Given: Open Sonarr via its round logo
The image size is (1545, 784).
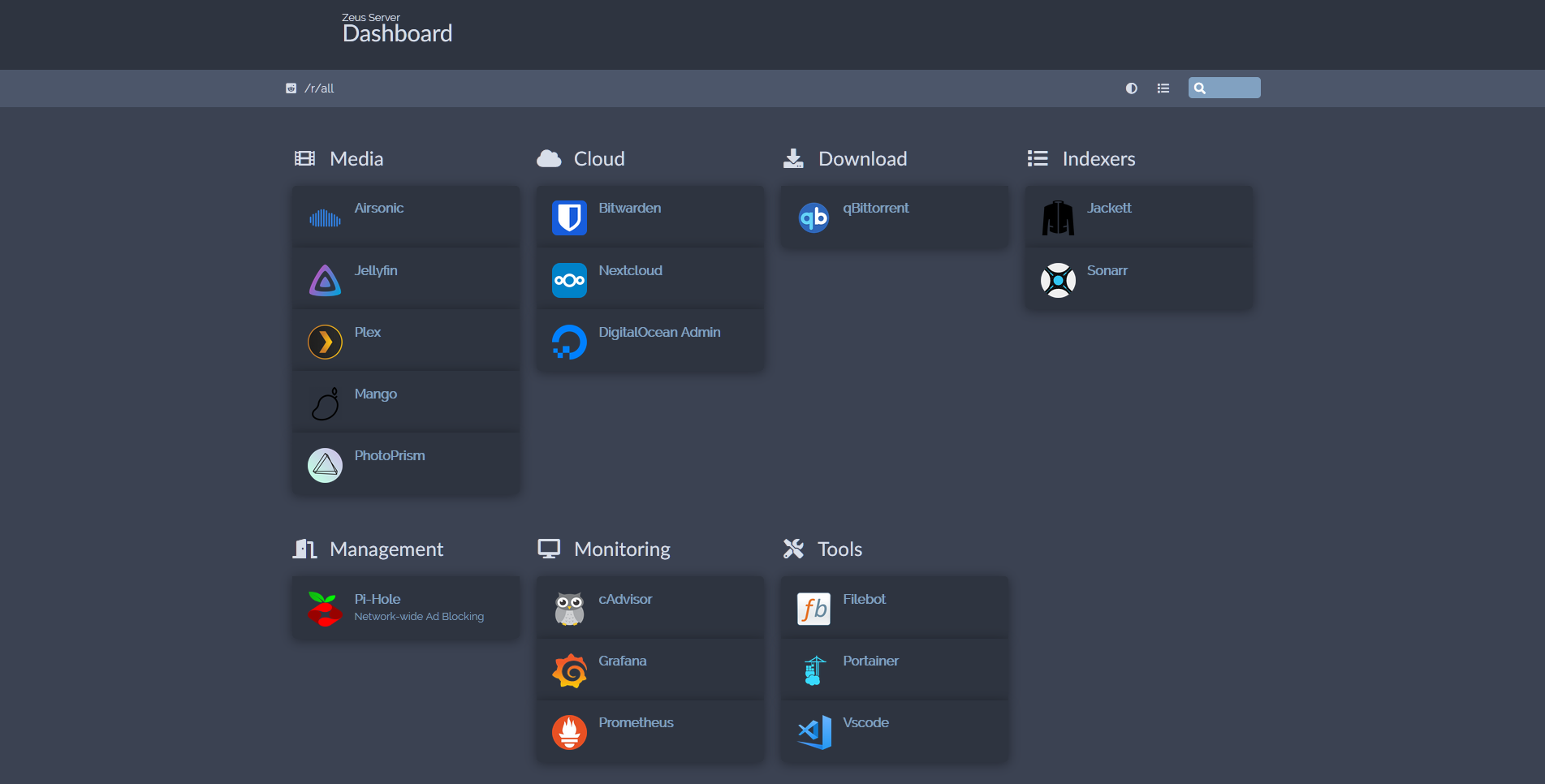Looking at the screenshot, I should click(x=1058, y=280).
